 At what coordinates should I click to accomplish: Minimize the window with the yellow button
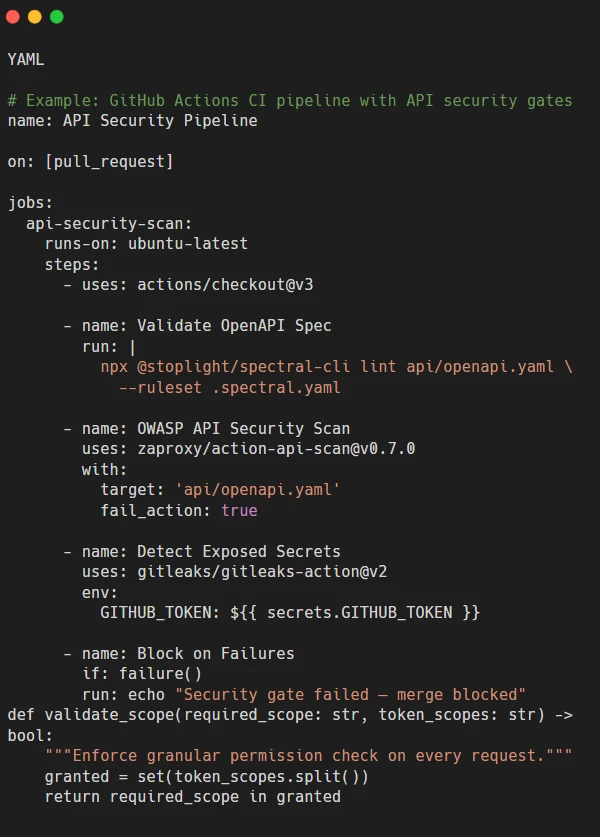pos(35,17)
